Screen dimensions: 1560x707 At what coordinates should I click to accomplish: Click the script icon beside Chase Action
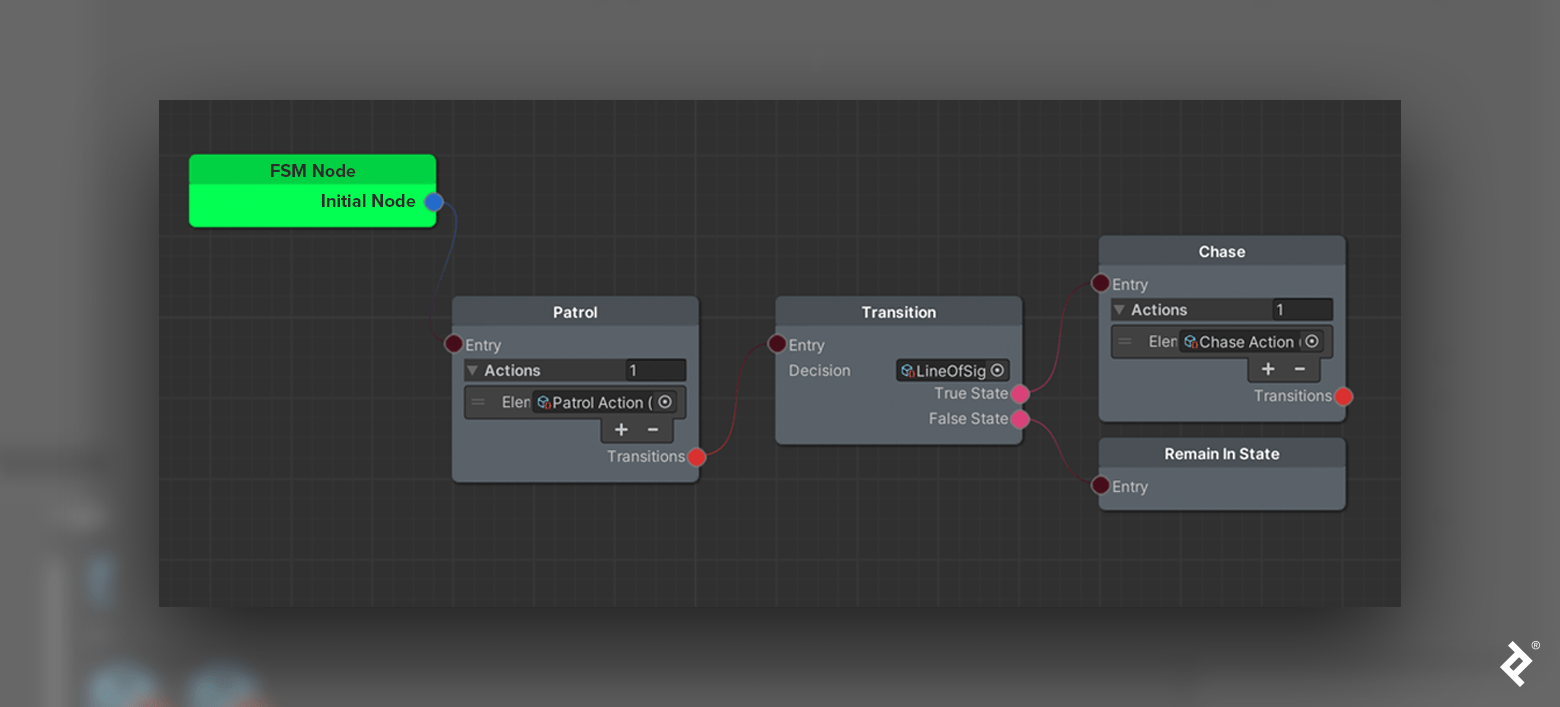(1188, 342)
